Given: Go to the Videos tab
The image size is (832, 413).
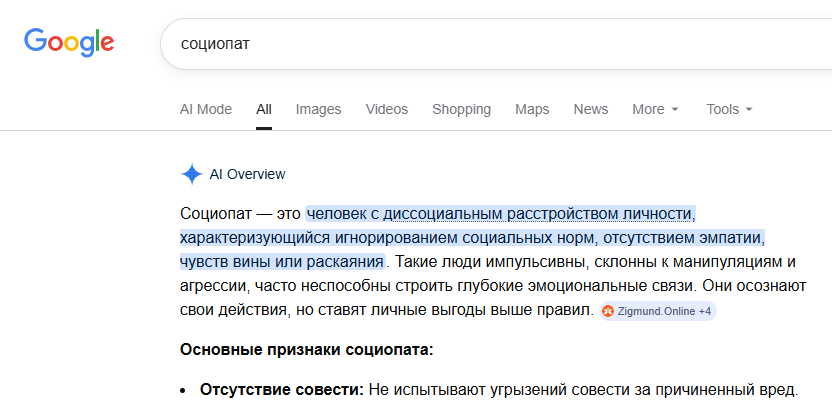Looking at the screenshot, I should 387,109.
